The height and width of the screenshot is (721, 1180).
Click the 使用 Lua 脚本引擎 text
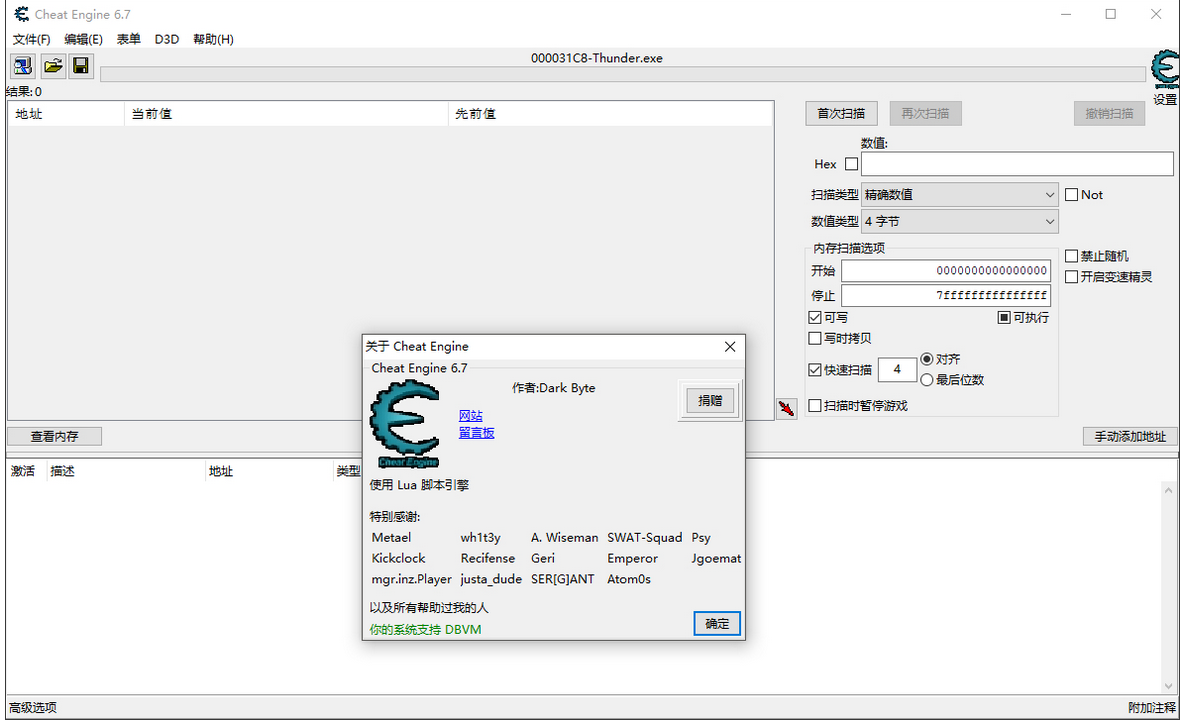[419, 485]
